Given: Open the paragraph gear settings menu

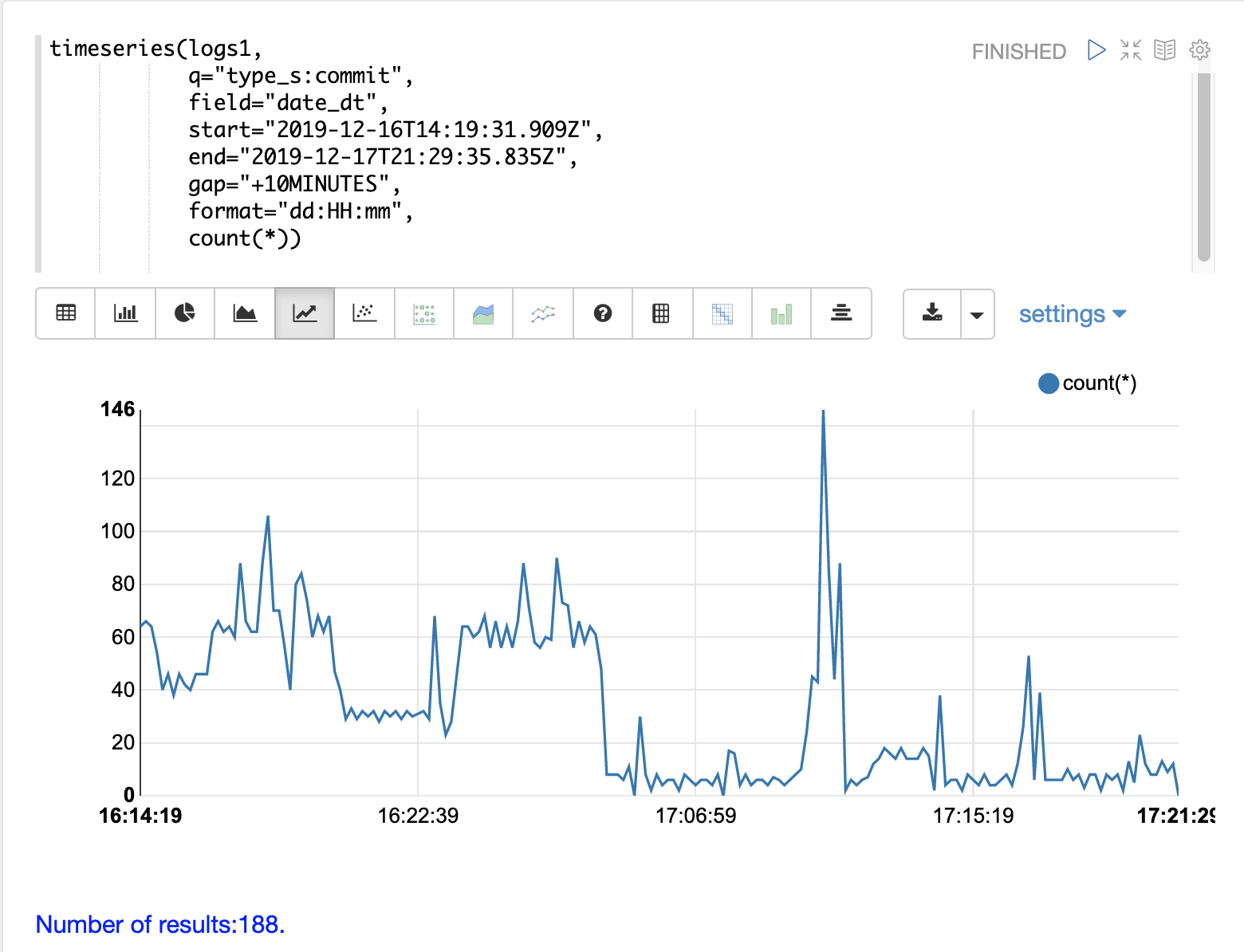Looking at the screenshot, I should tap(1199, 50).
